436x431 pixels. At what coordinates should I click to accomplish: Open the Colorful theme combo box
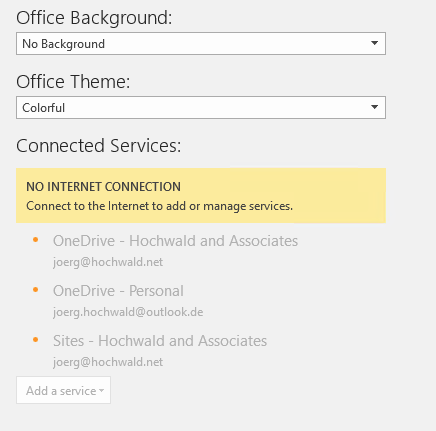pos(201,107)
